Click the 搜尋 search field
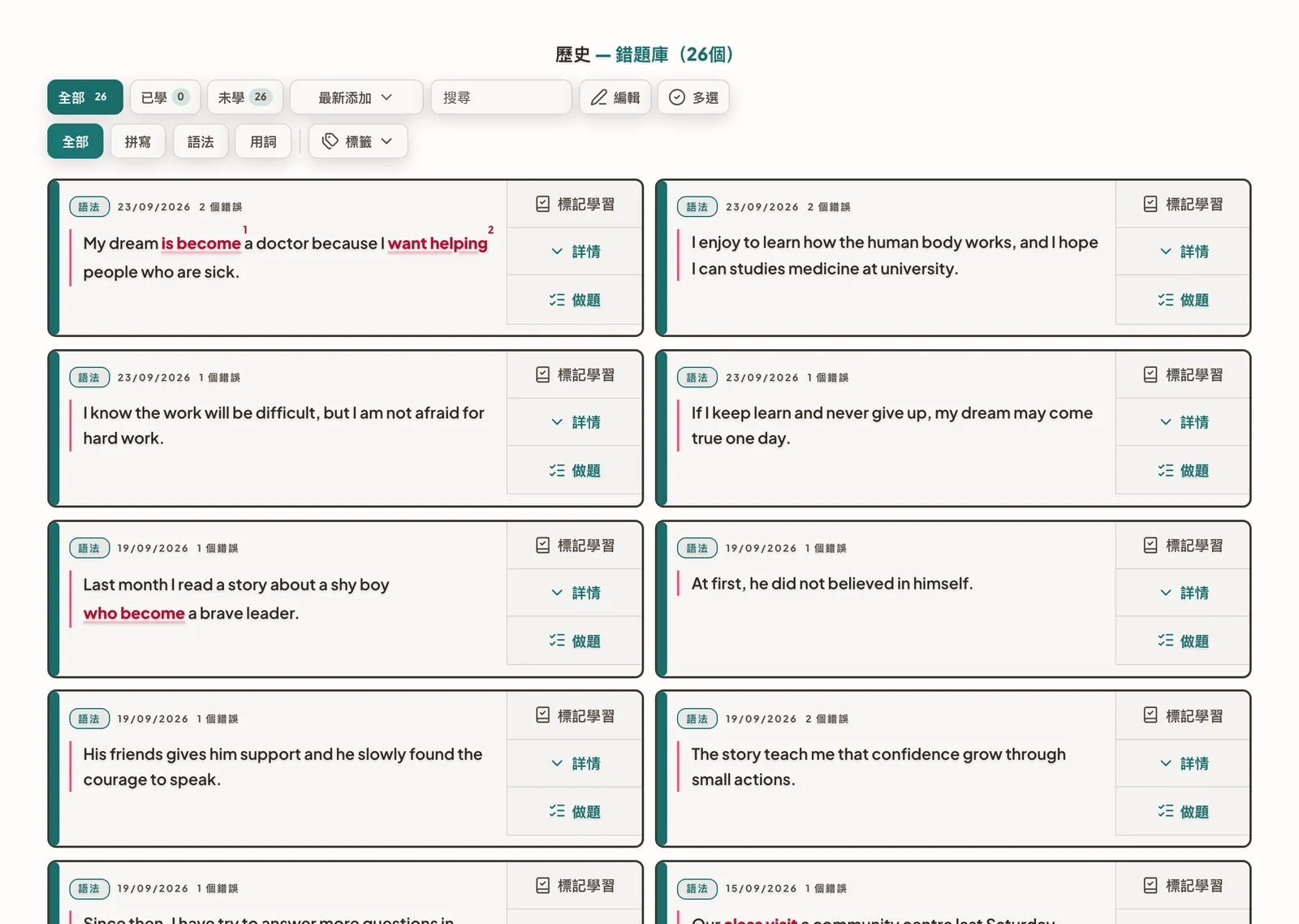Viewport: 1299px width, 924px height. pyautogui.click(x=502, y=97)
